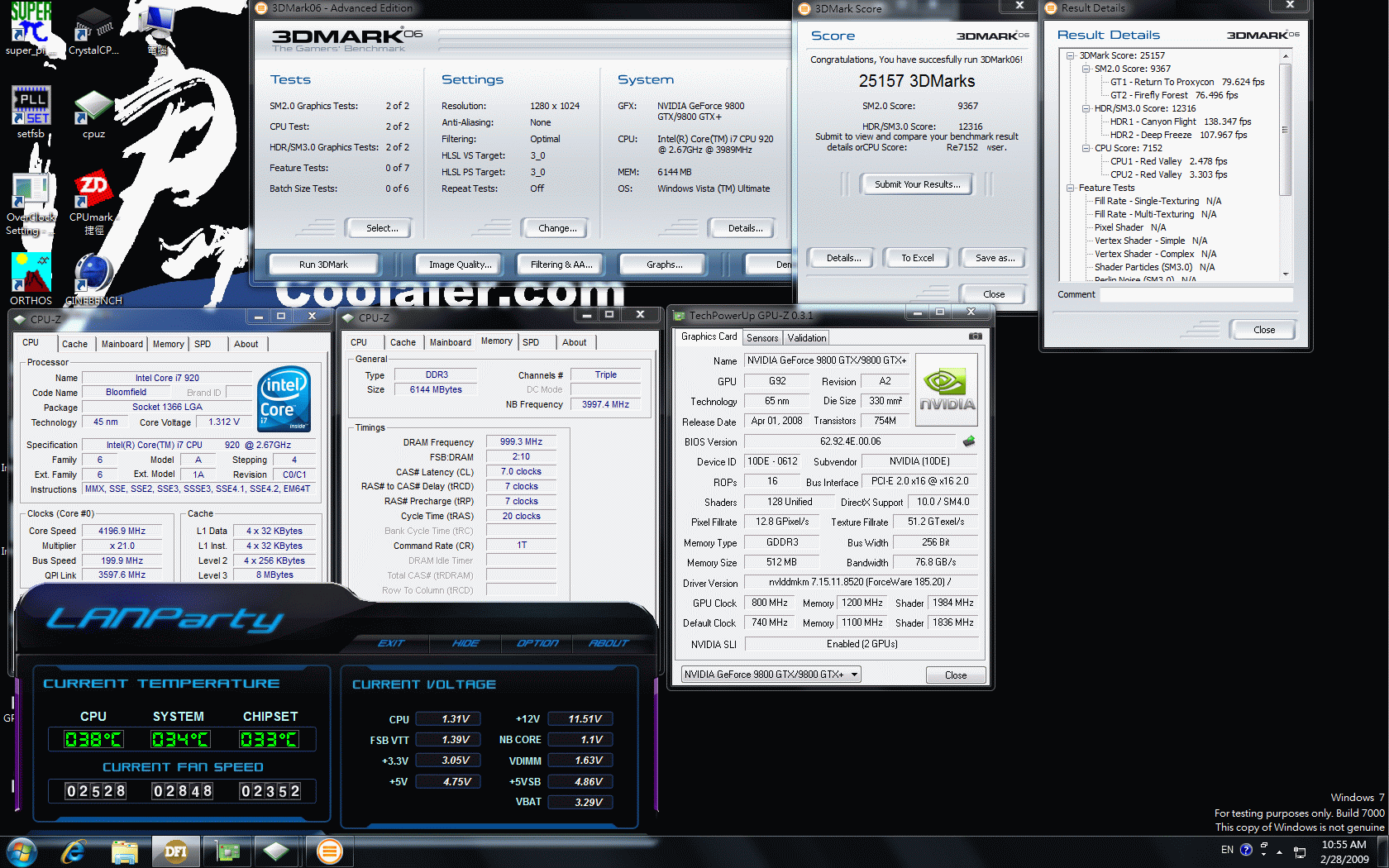Collapse the Feature Tests node
Viewport: 1389px width, 868px height.
[x=1070, y=188]
